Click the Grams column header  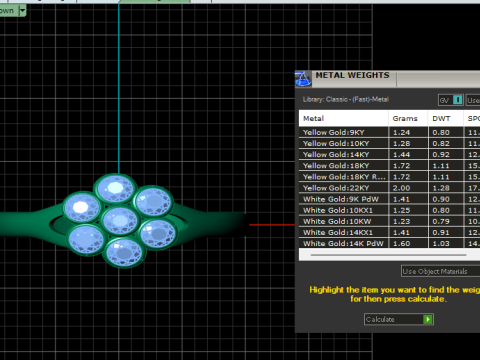coord(408,118)
